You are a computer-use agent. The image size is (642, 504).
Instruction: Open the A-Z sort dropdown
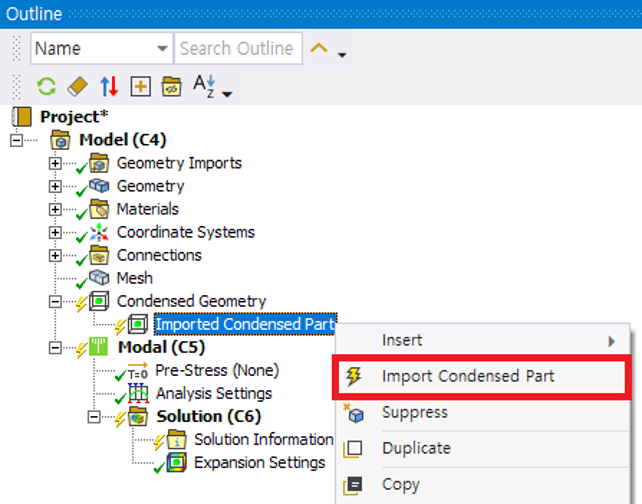[212, 88]
